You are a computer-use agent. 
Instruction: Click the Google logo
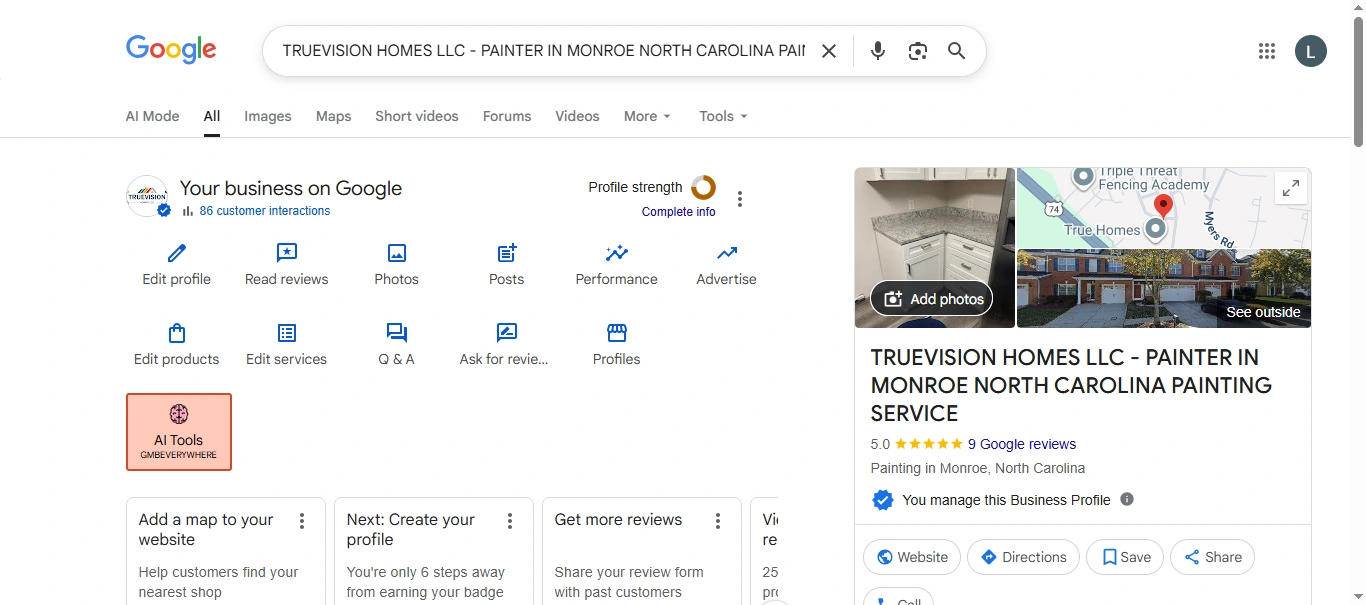171,50
